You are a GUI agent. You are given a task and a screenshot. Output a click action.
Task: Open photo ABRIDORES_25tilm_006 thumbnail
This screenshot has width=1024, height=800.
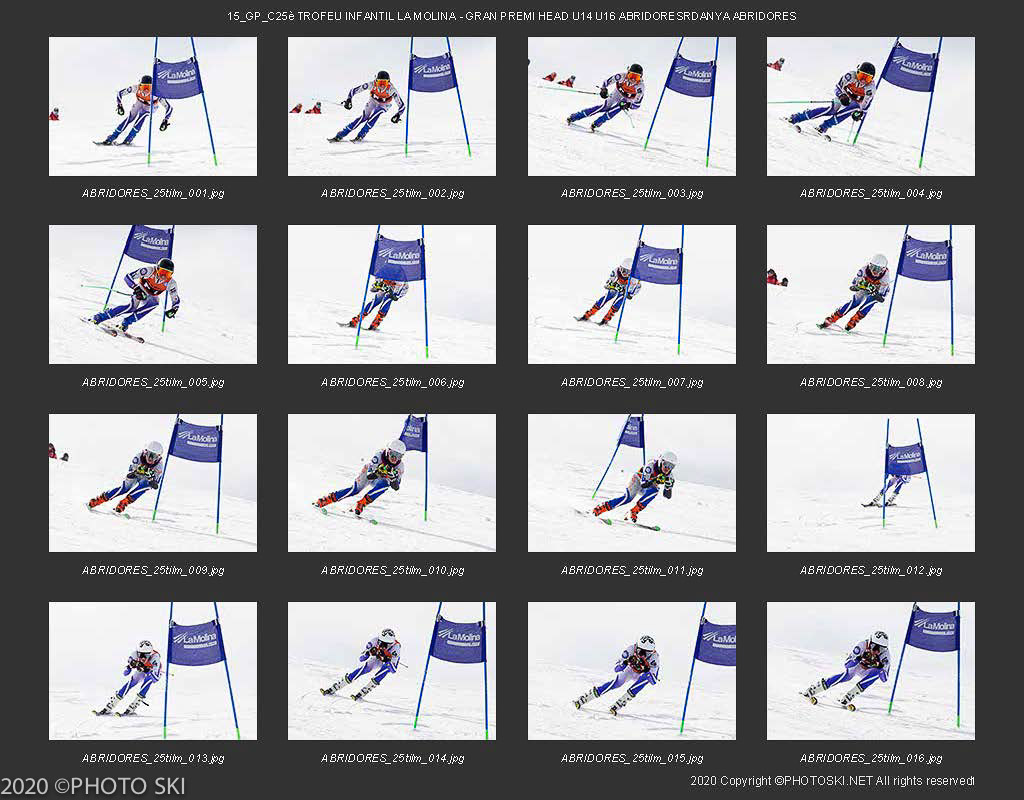[x=392, y=294]
